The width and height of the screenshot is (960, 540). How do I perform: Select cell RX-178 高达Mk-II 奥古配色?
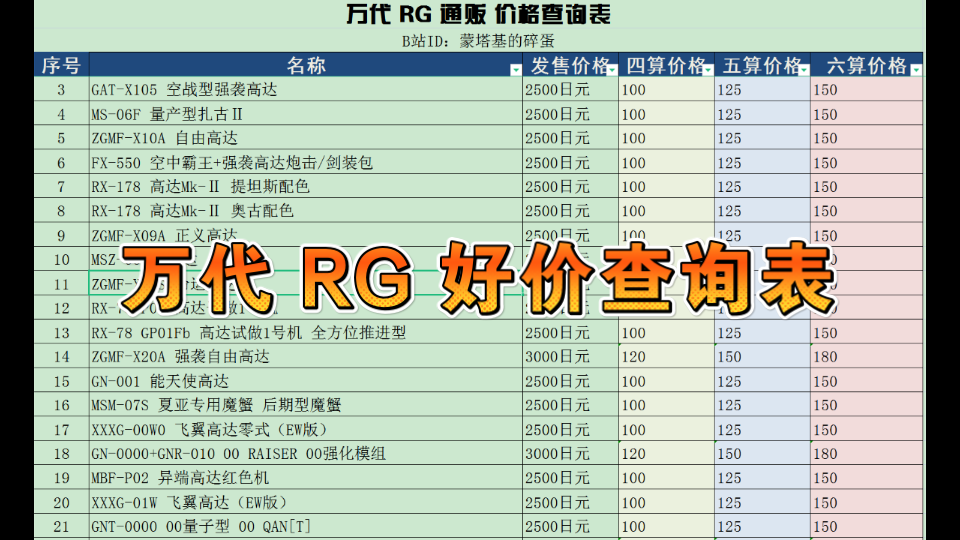tap(306, 211)
